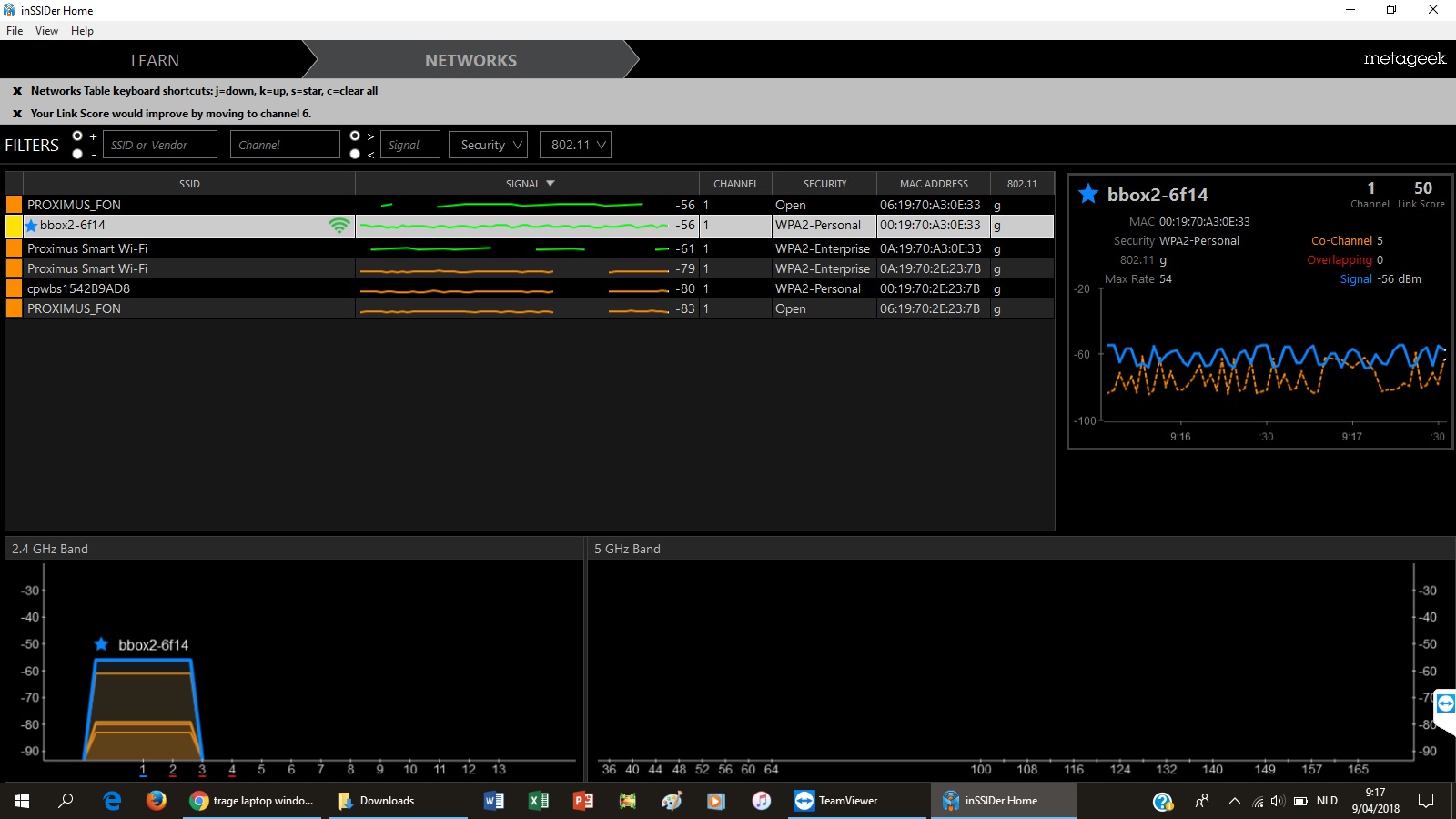Click into the Channel filter field
The width and height of the screenshot is (1456, 819).
click(284, 145)
